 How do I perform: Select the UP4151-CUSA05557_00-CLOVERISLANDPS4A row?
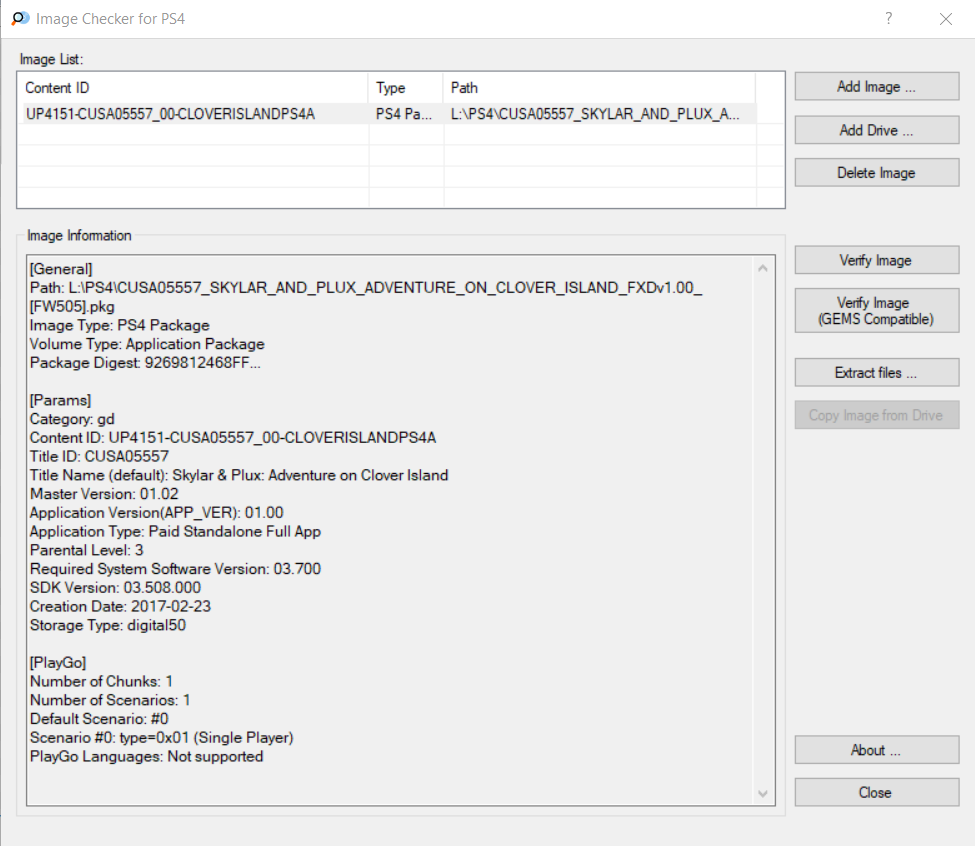tap(387, 114)
